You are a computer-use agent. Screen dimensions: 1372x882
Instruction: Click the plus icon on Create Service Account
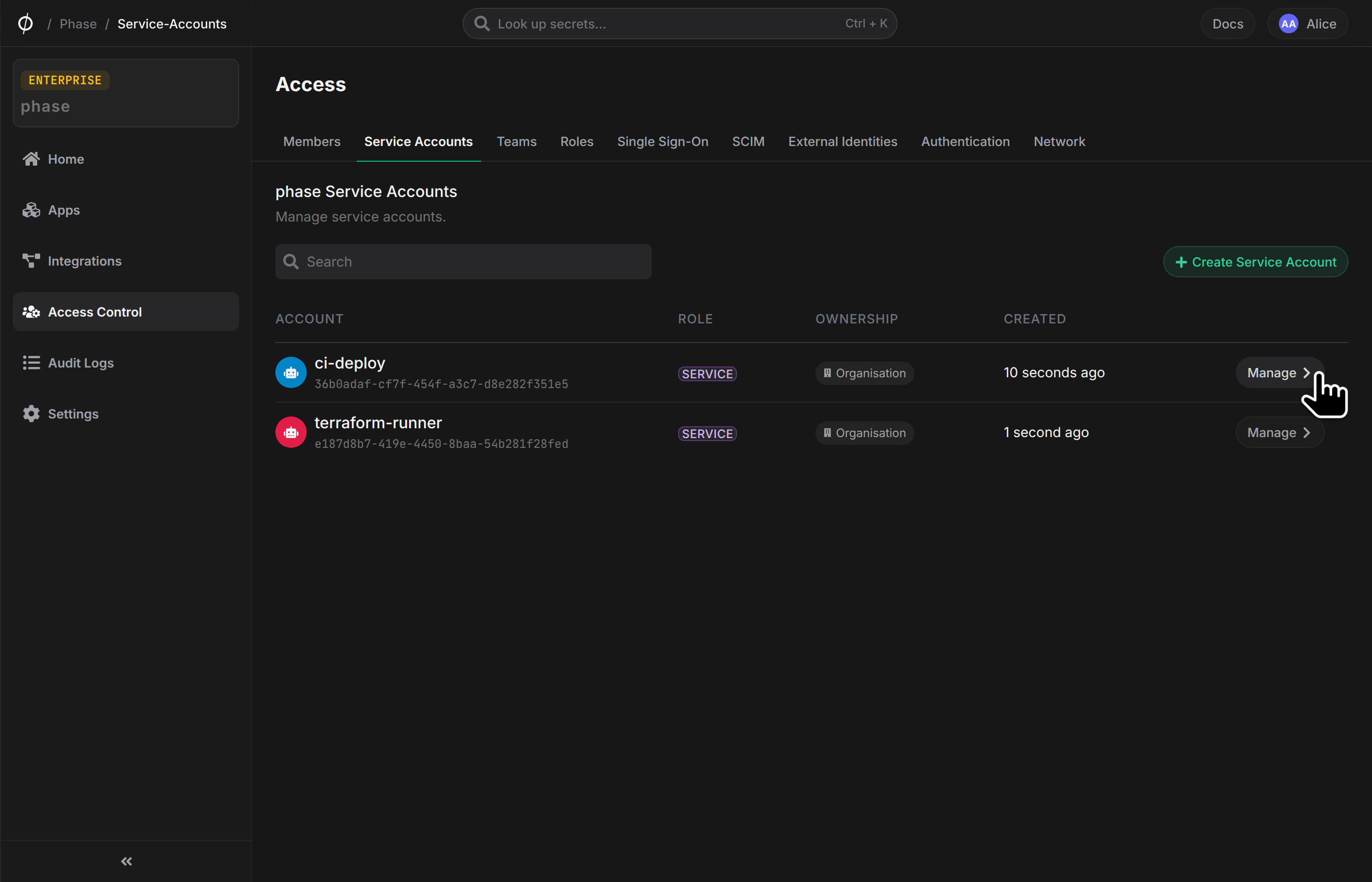[1181, 262]
